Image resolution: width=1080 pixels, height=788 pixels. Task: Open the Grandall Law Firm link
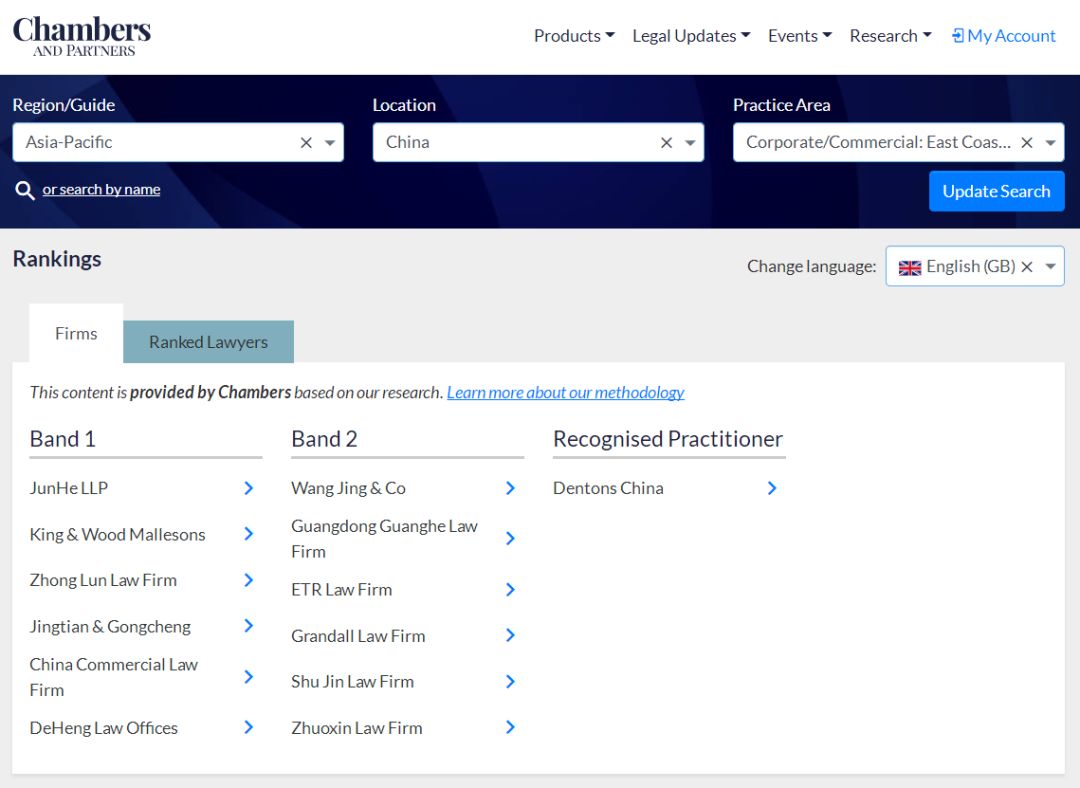pyautogui.click(x=358, y=636)
